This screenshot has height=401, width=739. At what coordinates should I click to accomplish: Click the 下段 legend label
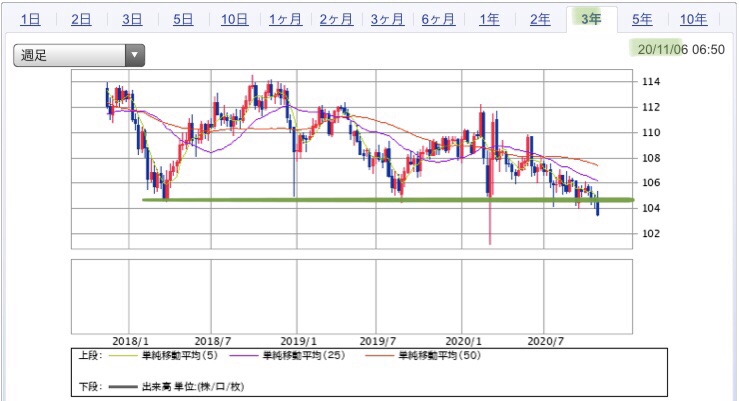(x=90, y=387)
